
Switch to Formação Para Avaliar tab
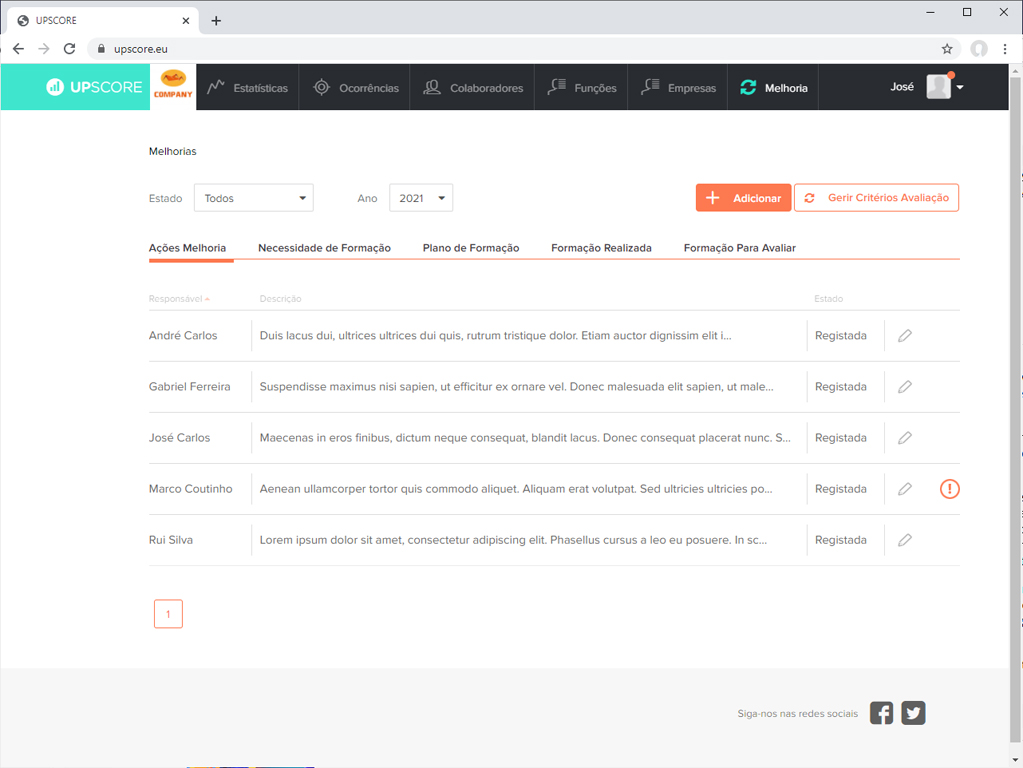pyautogui.click(x=740, y=248)
